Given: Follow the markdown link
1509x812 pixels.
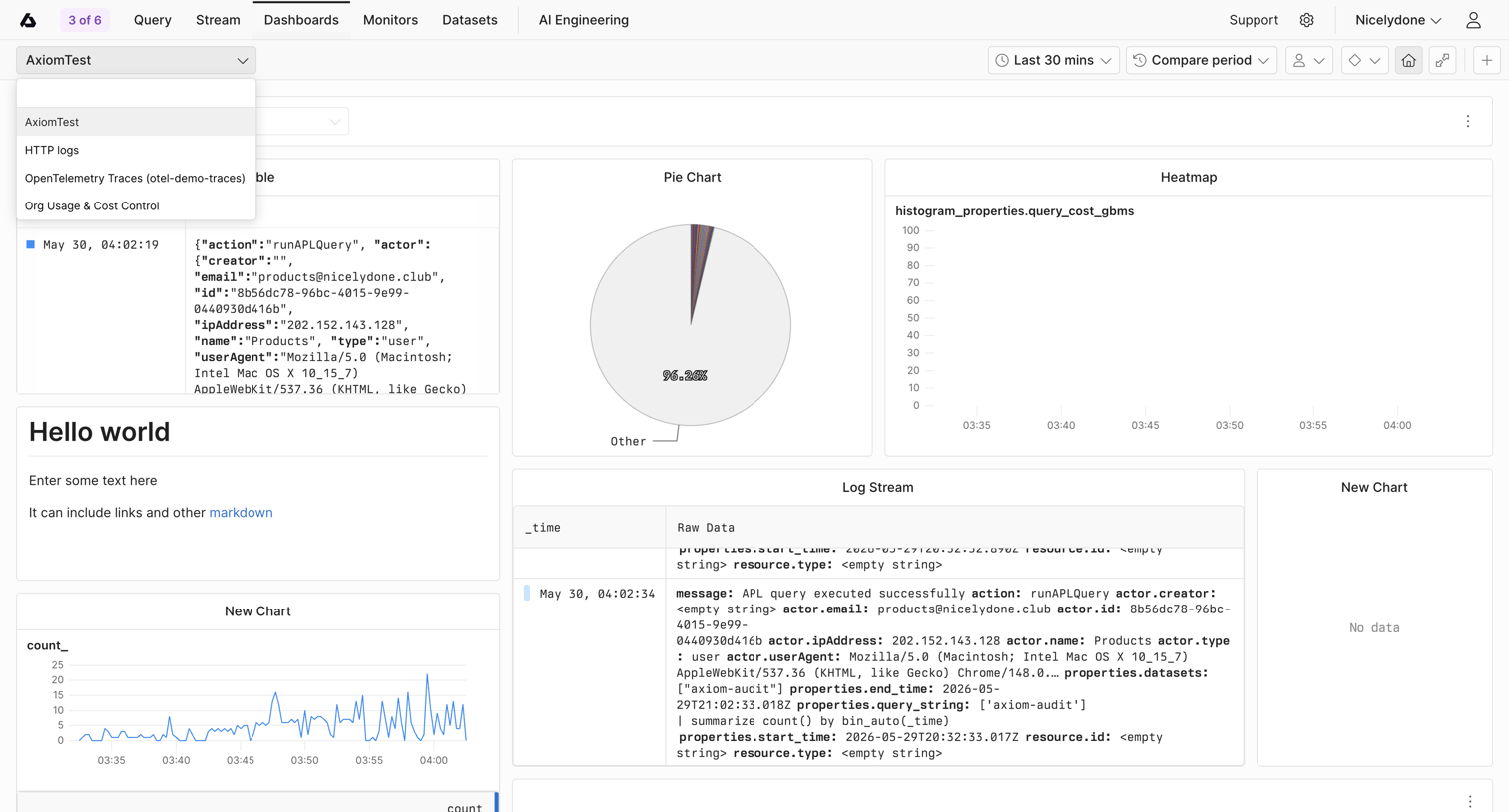Looking at the screenshot, I should click(241, 512).
